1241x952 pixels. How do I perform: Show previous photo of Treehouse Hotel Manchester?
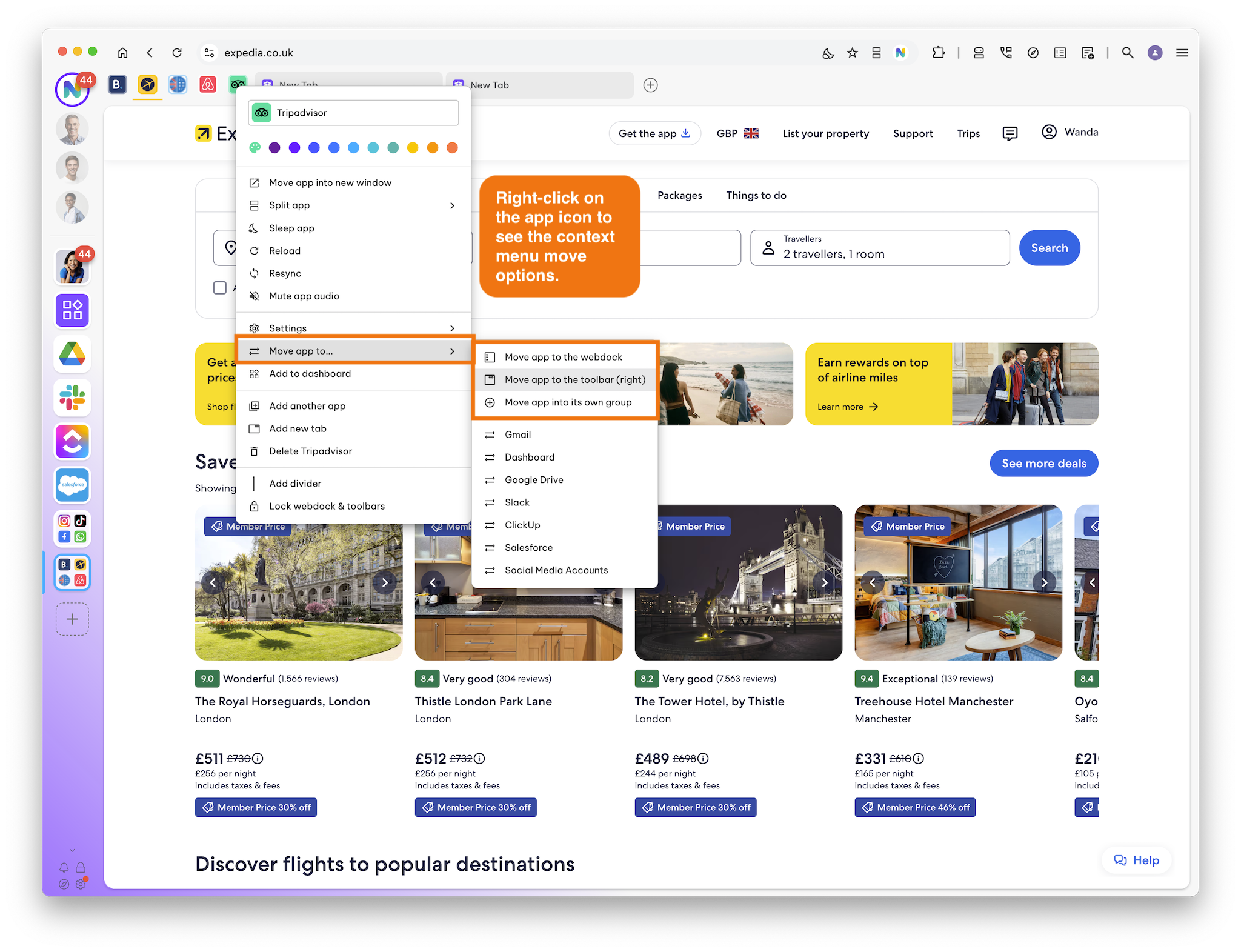click(x=873, y=582)
